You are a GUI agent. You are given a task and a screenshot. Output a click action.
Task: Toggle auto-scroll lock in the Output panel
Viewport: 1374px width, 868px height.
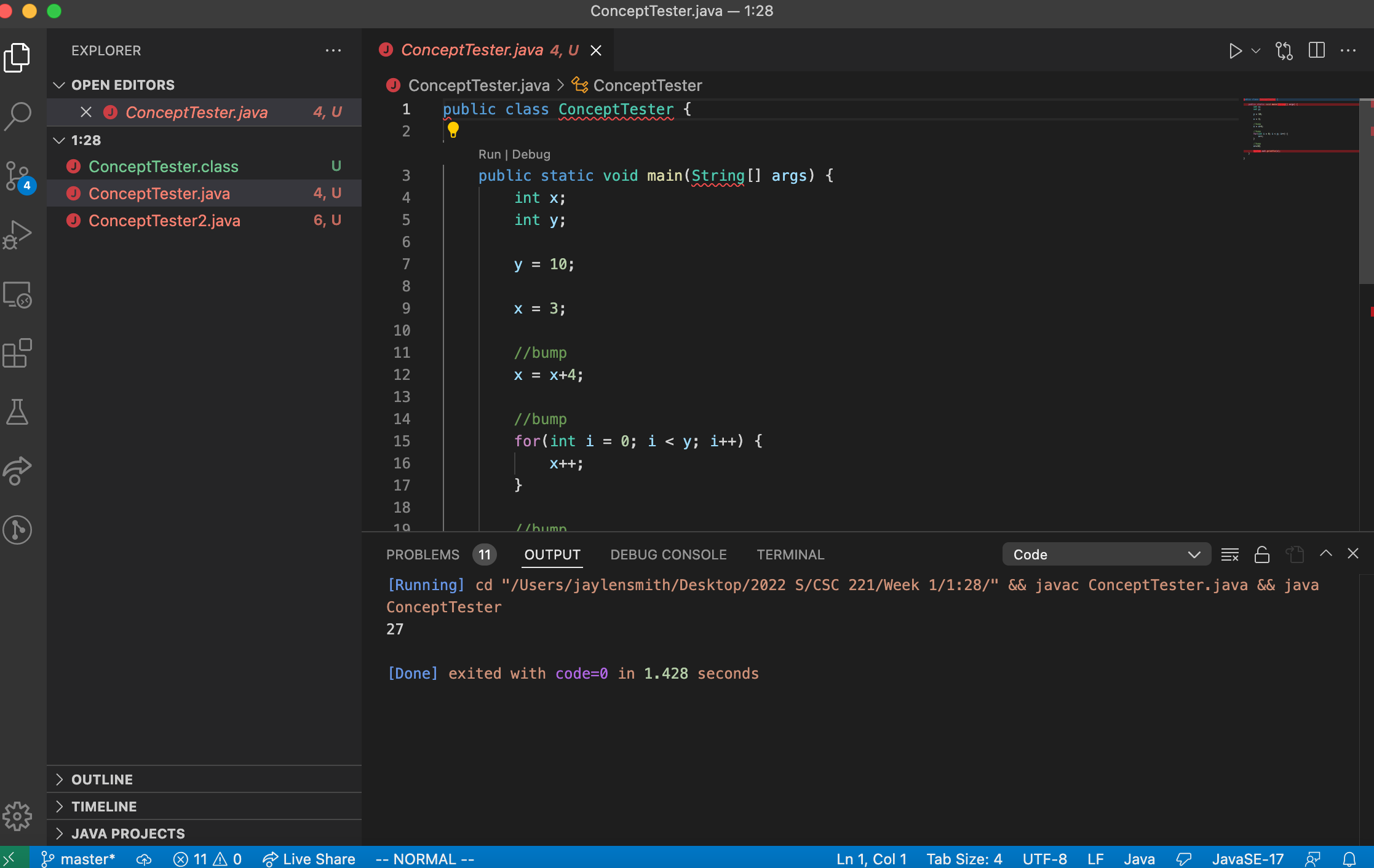point(1262,554)
